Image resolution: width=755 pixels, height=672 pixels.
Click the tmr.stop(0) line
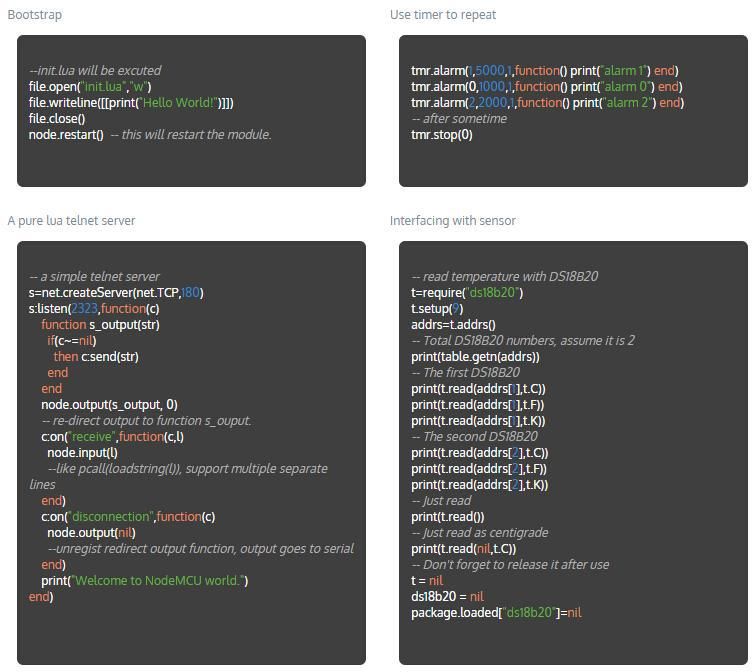point(441,135)
